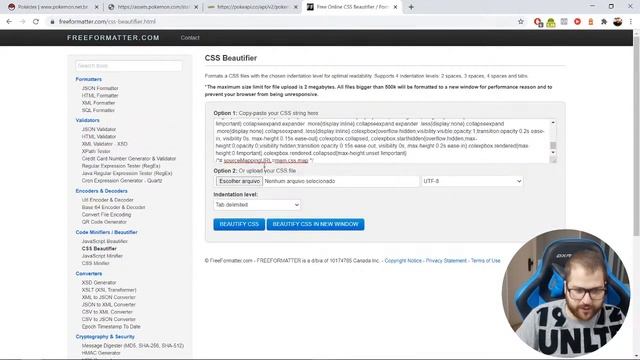640x360 pixels.
Task: Open the browser profile avatar
Action: [618, 22]
